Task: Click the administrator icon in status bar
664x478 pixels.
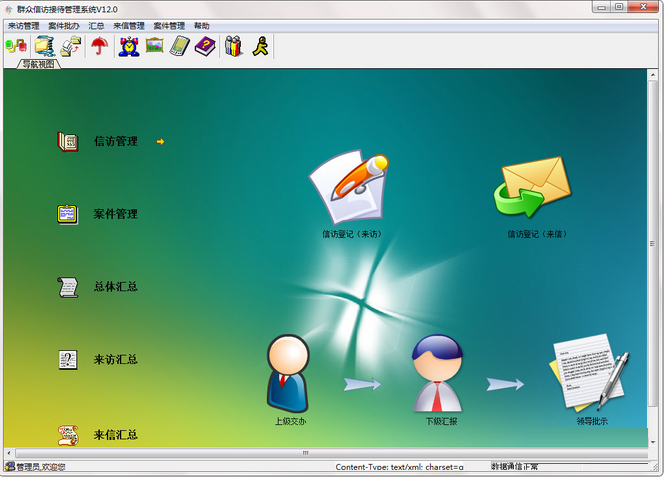Action: 10,467
